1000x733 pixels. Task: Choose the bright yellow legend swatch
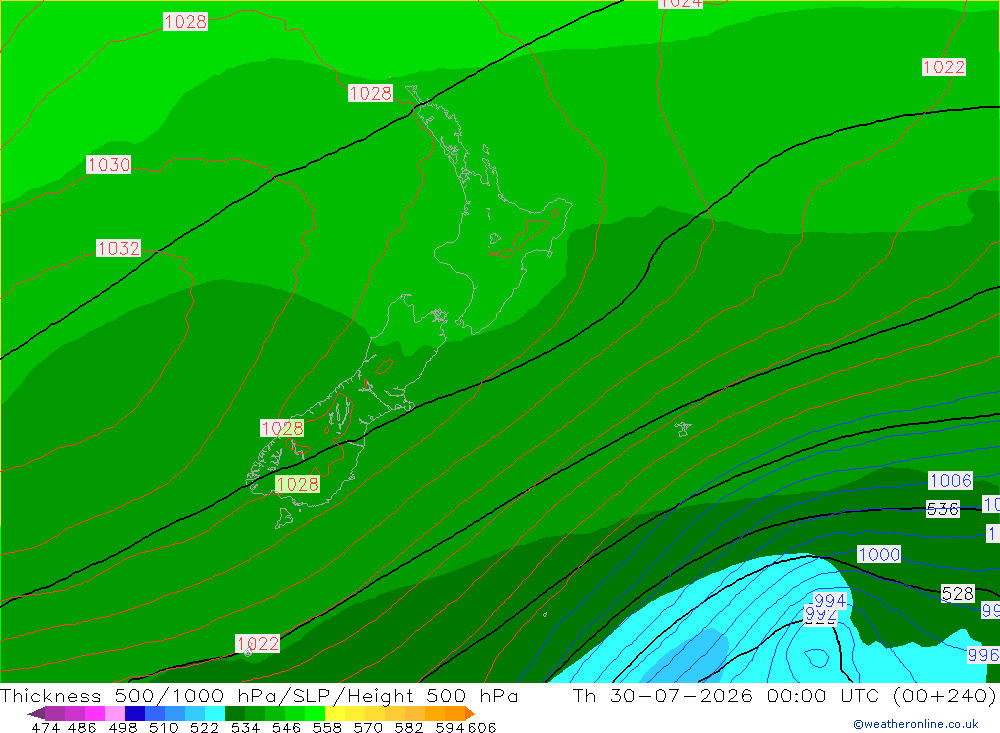point(335,713)
